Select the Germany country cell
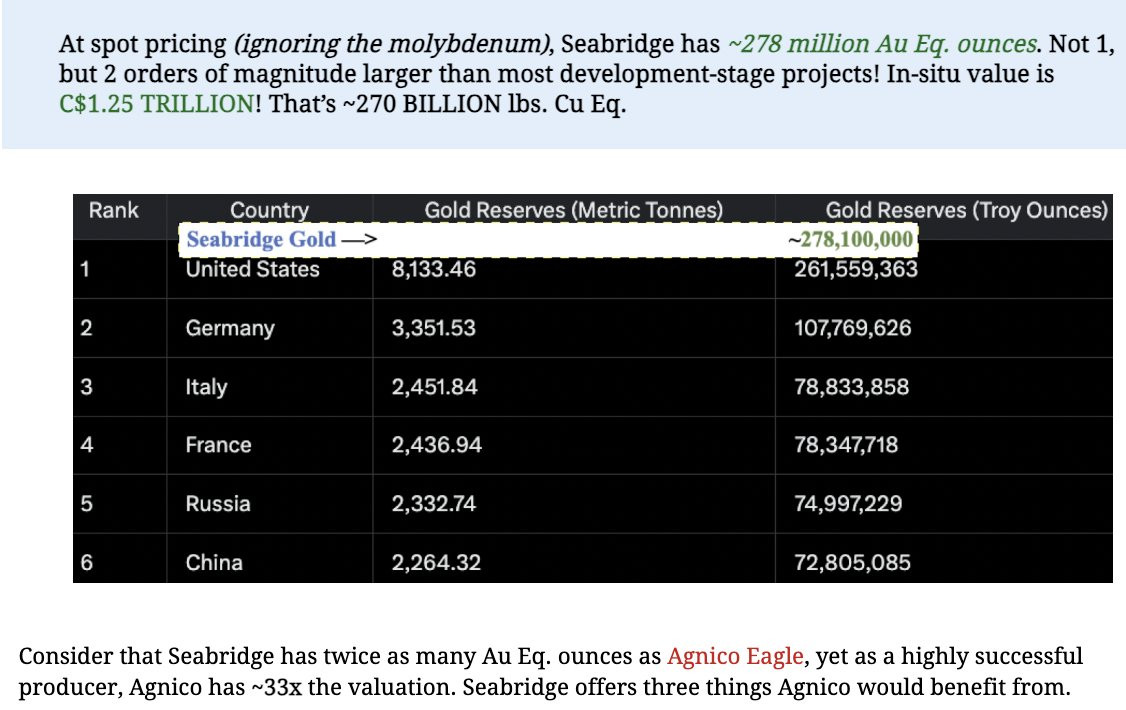The height and width of the screenshot is (710, 1126). pos(230,328)
